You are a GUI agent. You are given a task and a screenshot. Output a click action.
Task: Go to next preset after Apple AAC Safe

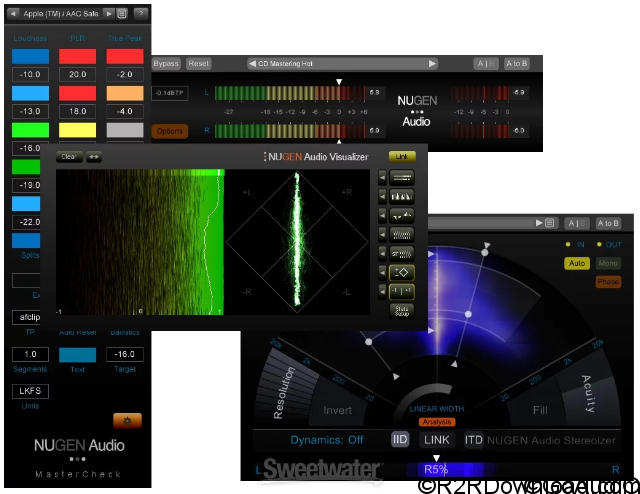pos(108,13)
